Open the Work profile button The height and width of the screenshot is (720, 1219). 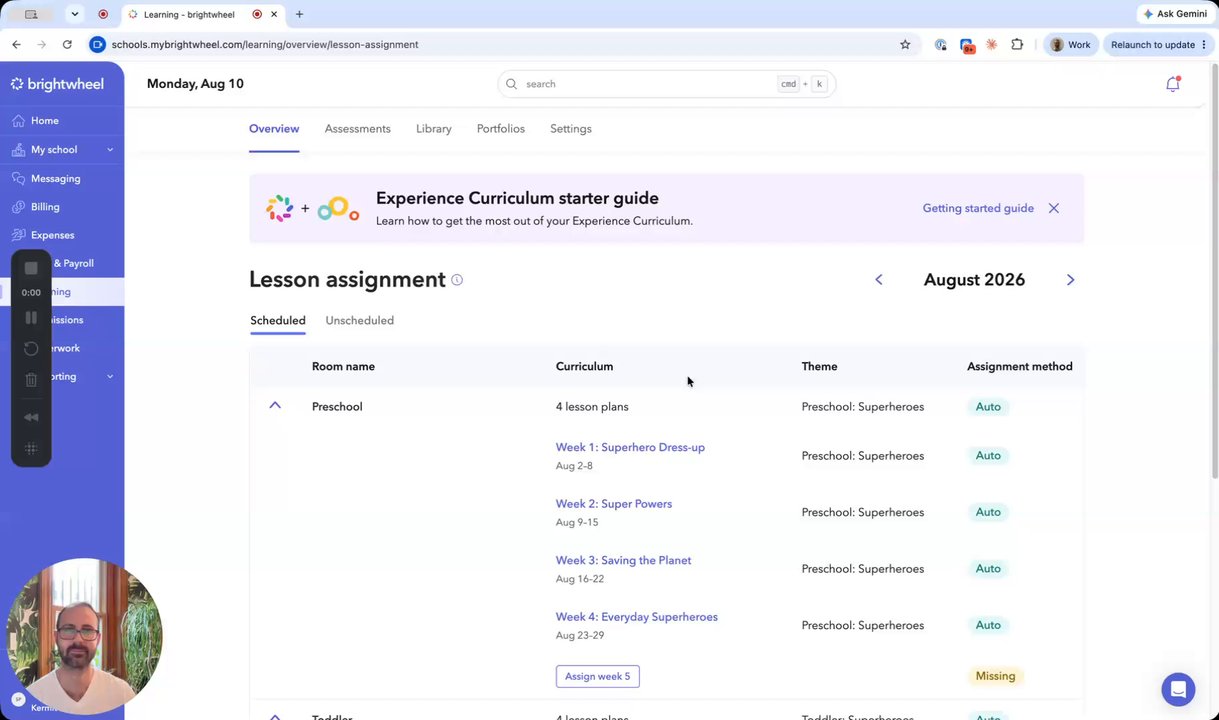click(1070, 44)
